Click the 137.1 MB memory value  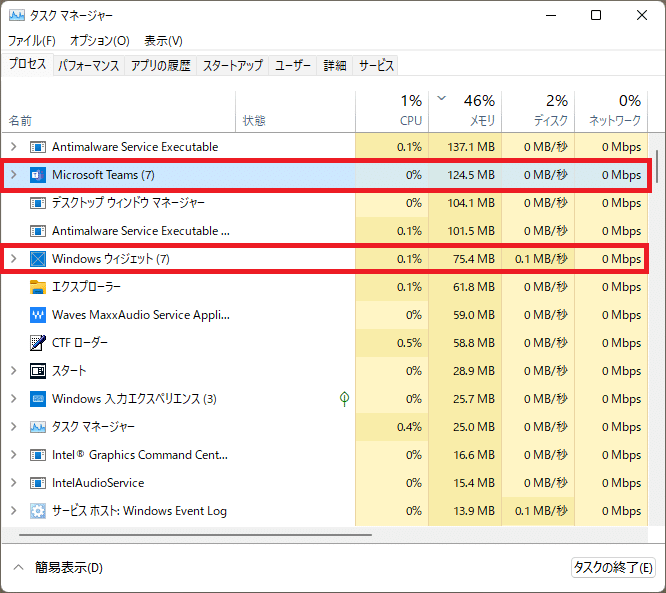tap(471, 147)
